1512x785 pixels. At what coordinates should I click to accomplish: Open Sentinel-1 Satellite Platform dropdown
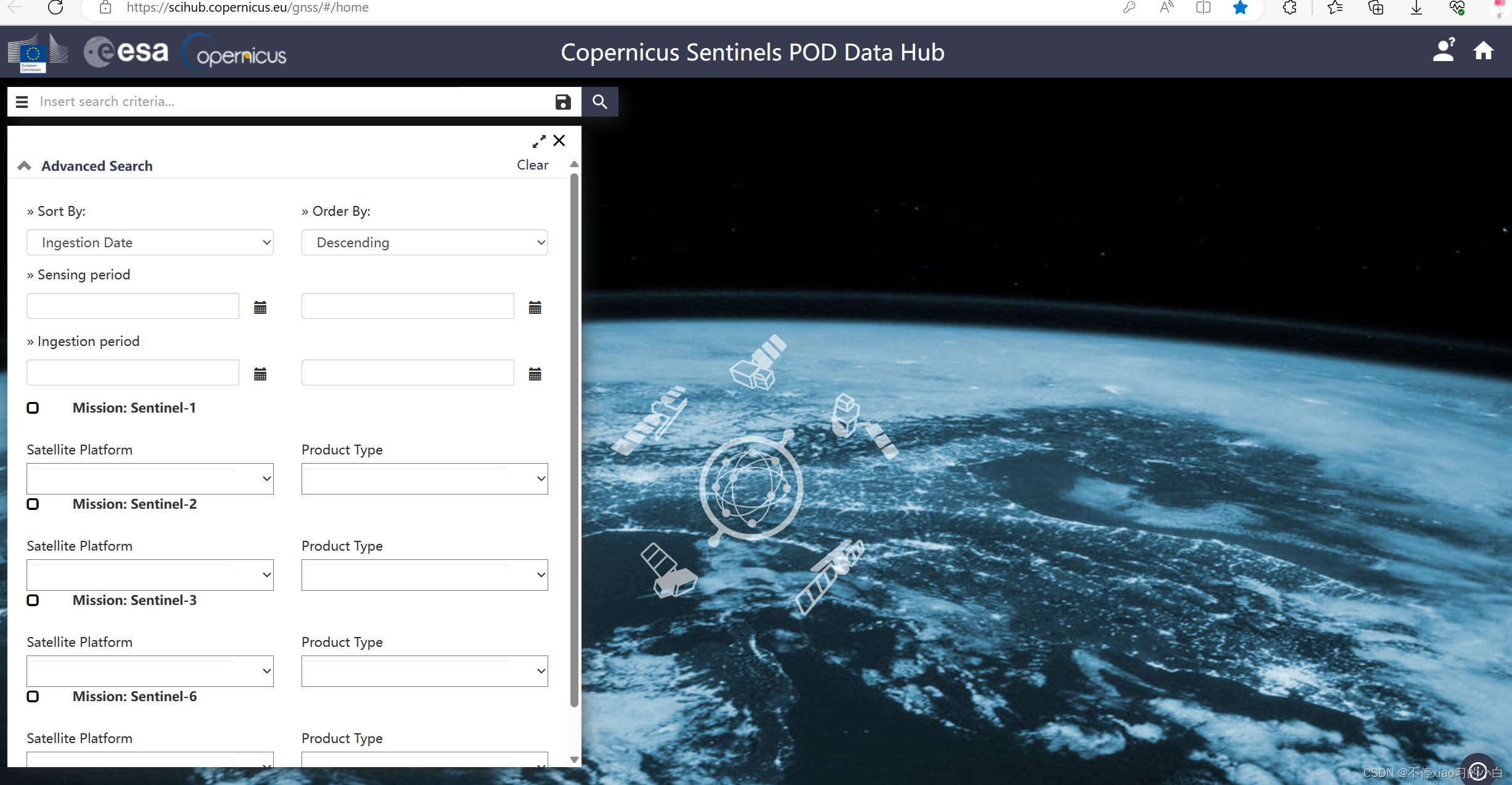[150, 479]
